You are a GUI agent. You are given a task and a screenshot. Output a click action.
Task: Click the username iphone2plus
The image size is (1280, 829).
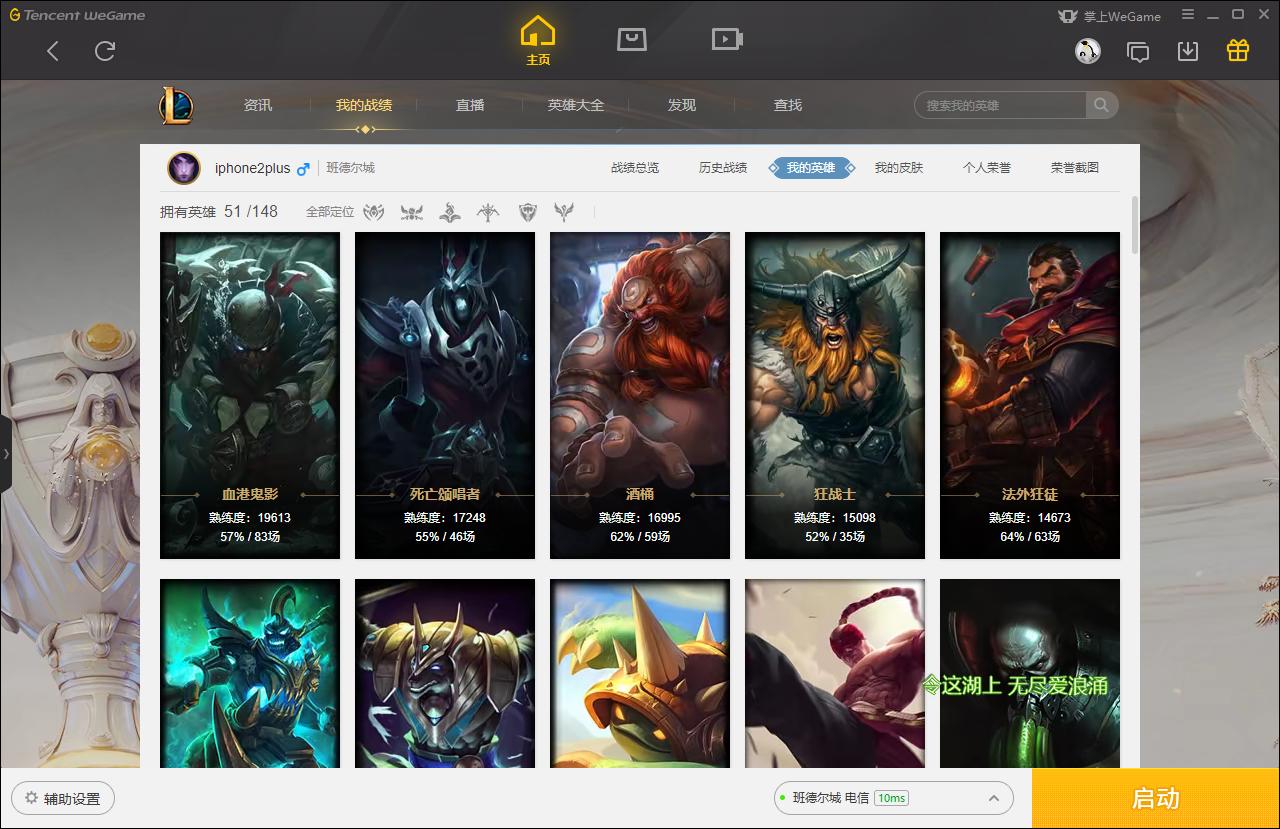[252, 168]
